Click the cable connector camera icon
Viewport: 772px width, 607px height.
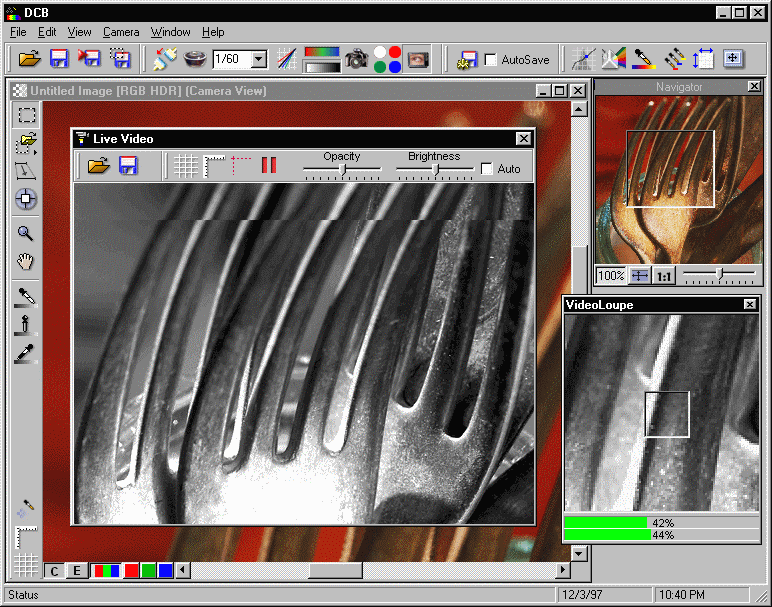point(164,59)
